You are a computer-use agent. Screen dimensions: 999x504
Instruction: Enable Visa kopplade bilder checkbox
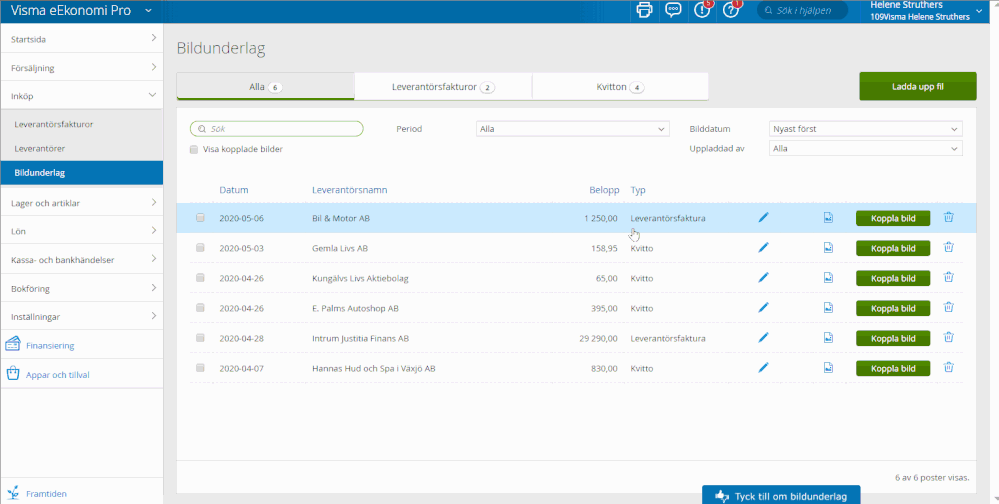pyautogui.click(x=194, y=149)
